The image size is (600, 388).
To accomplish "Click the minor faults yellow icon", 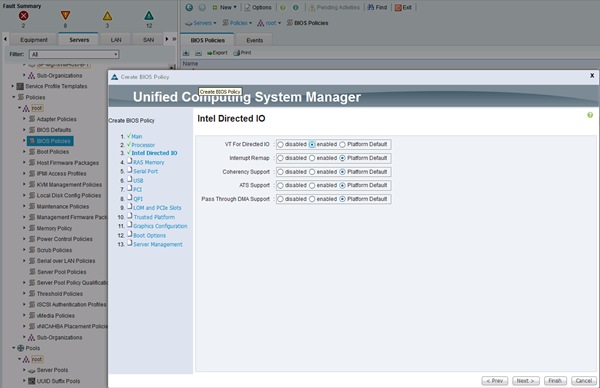I will click(108, 16).
